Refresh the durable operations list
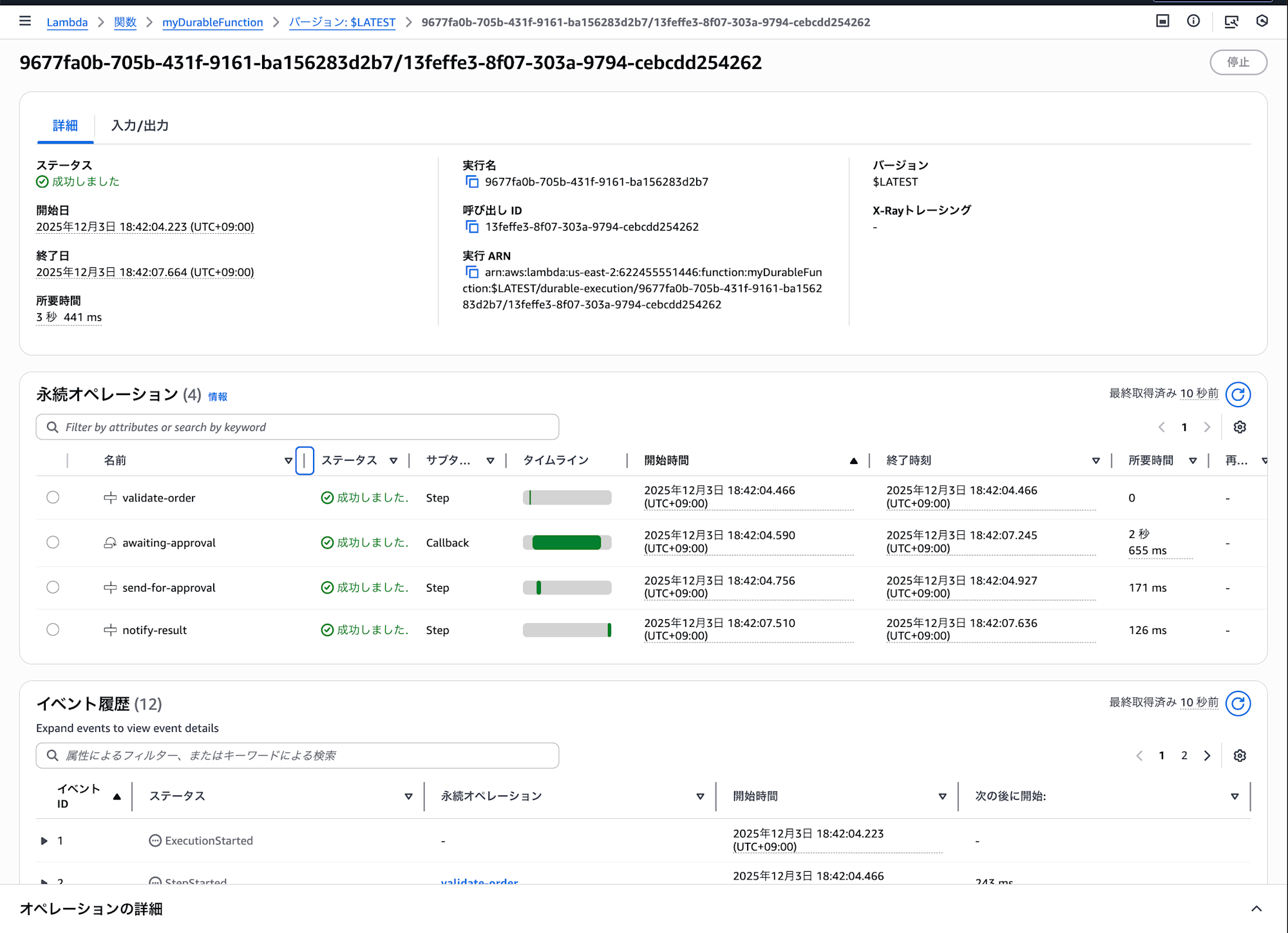This screenshot has width=1288, height=933. tap(1237, 394)
